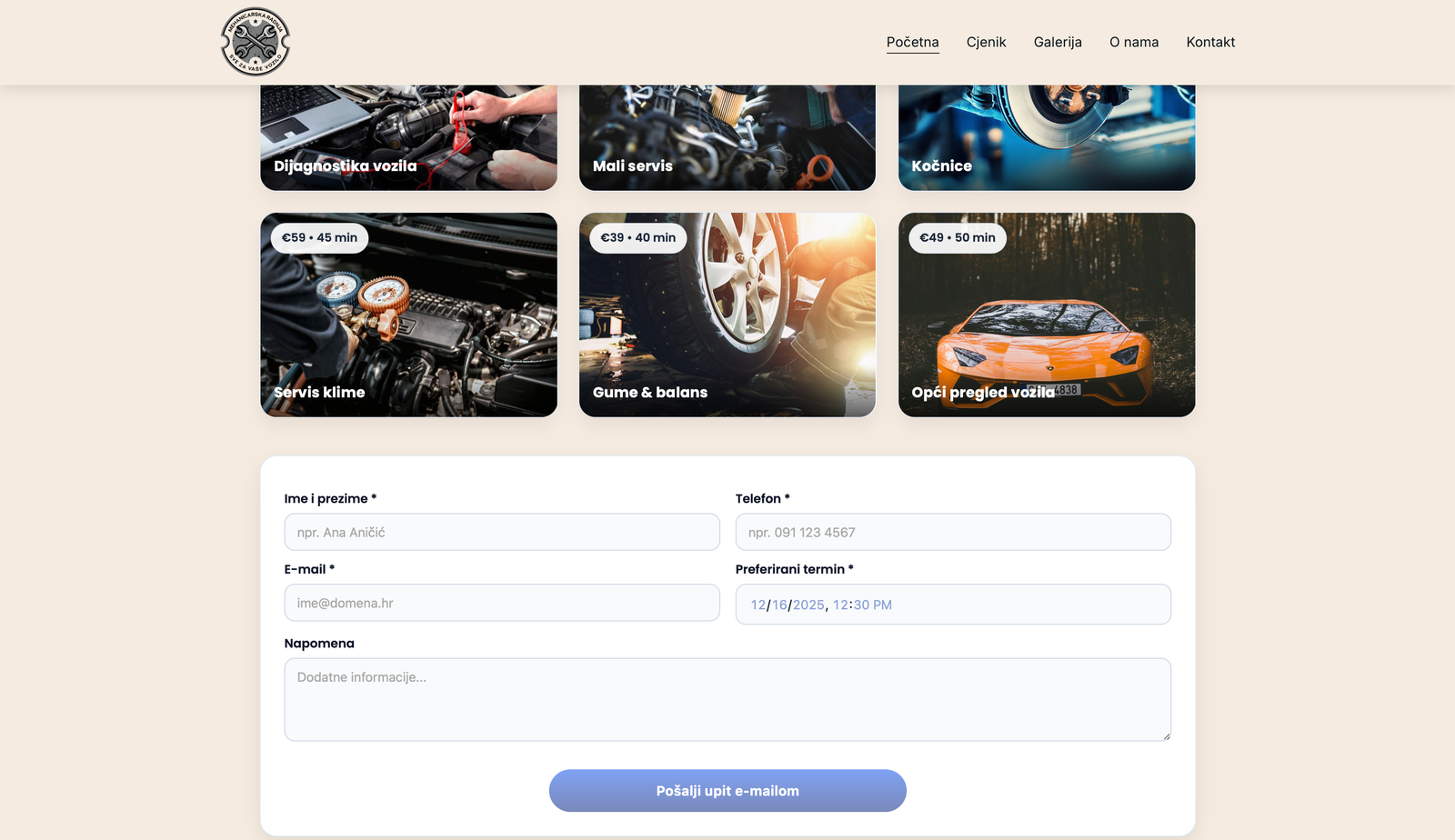
Task: Focus the Ime i prezime input field
Action: coord(501,533)
